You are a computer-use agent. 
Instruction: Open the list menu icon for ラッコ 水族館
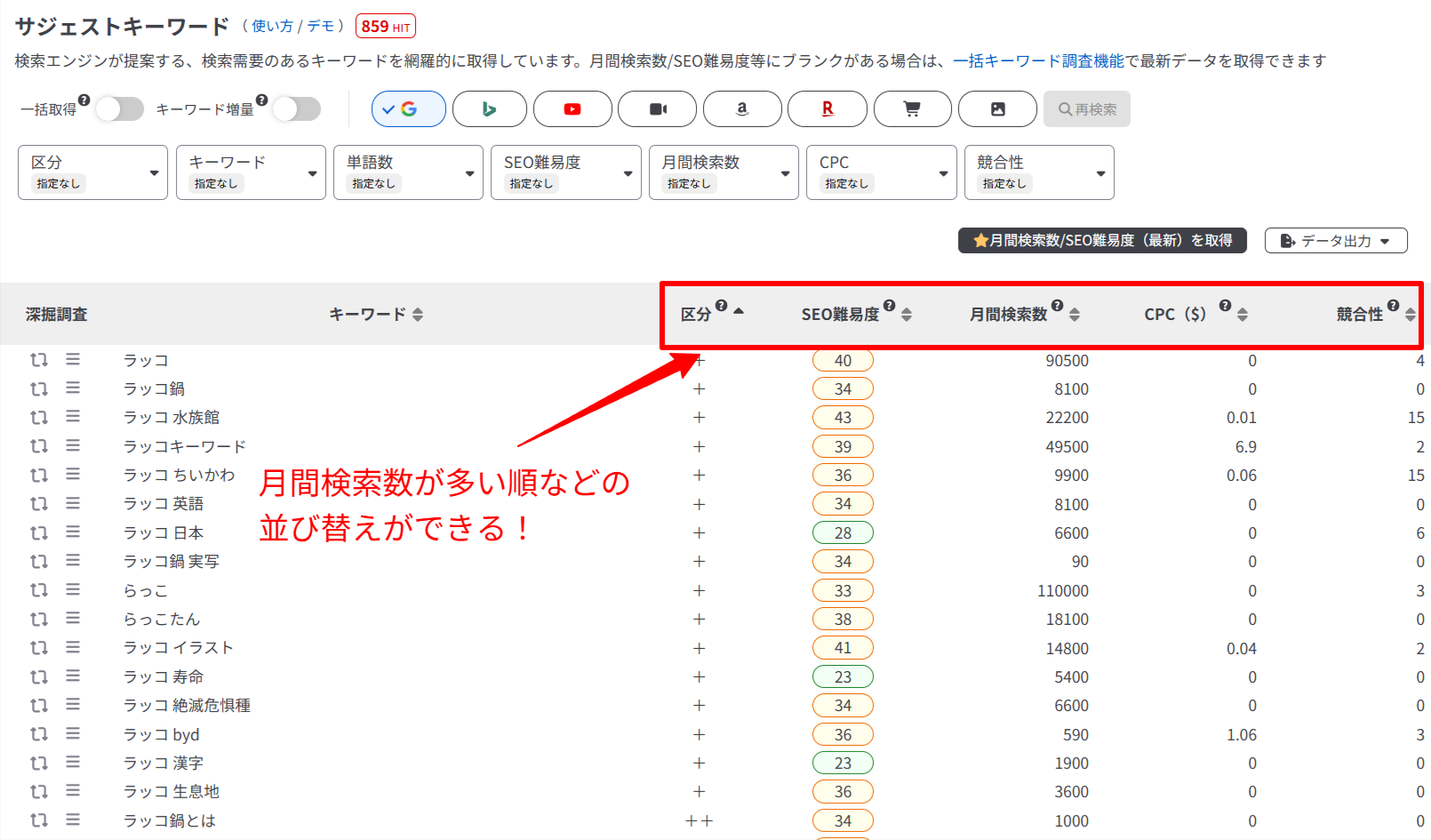[73, 417]
